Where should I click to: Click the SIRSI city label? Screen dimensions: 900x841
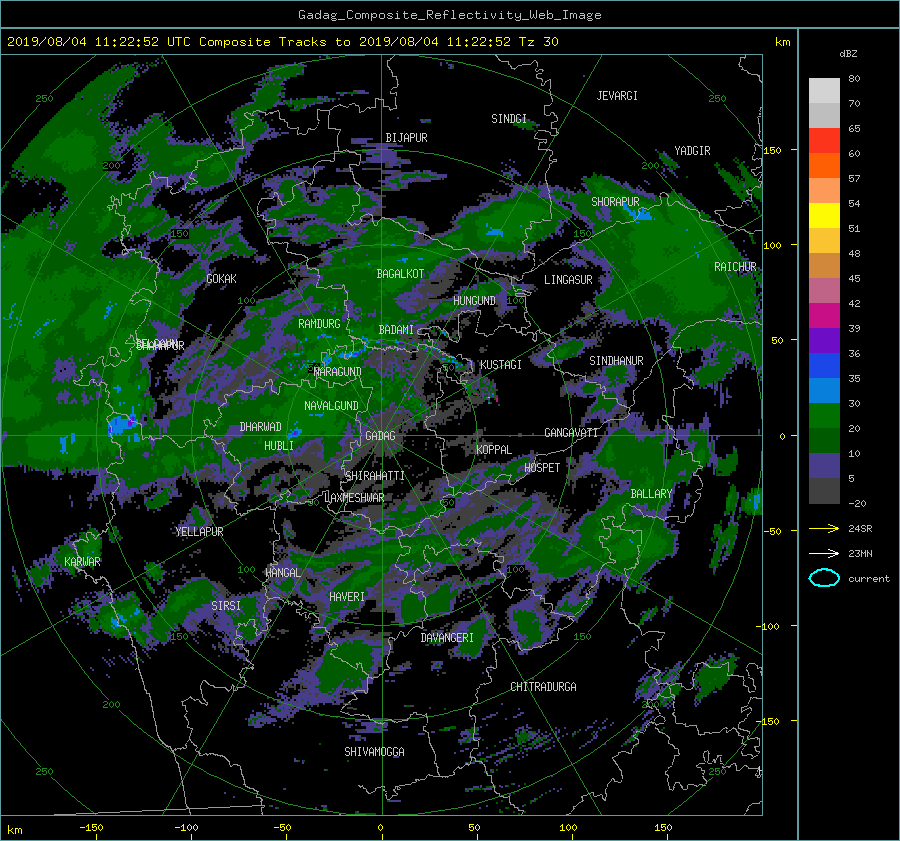tap(226, 606)
